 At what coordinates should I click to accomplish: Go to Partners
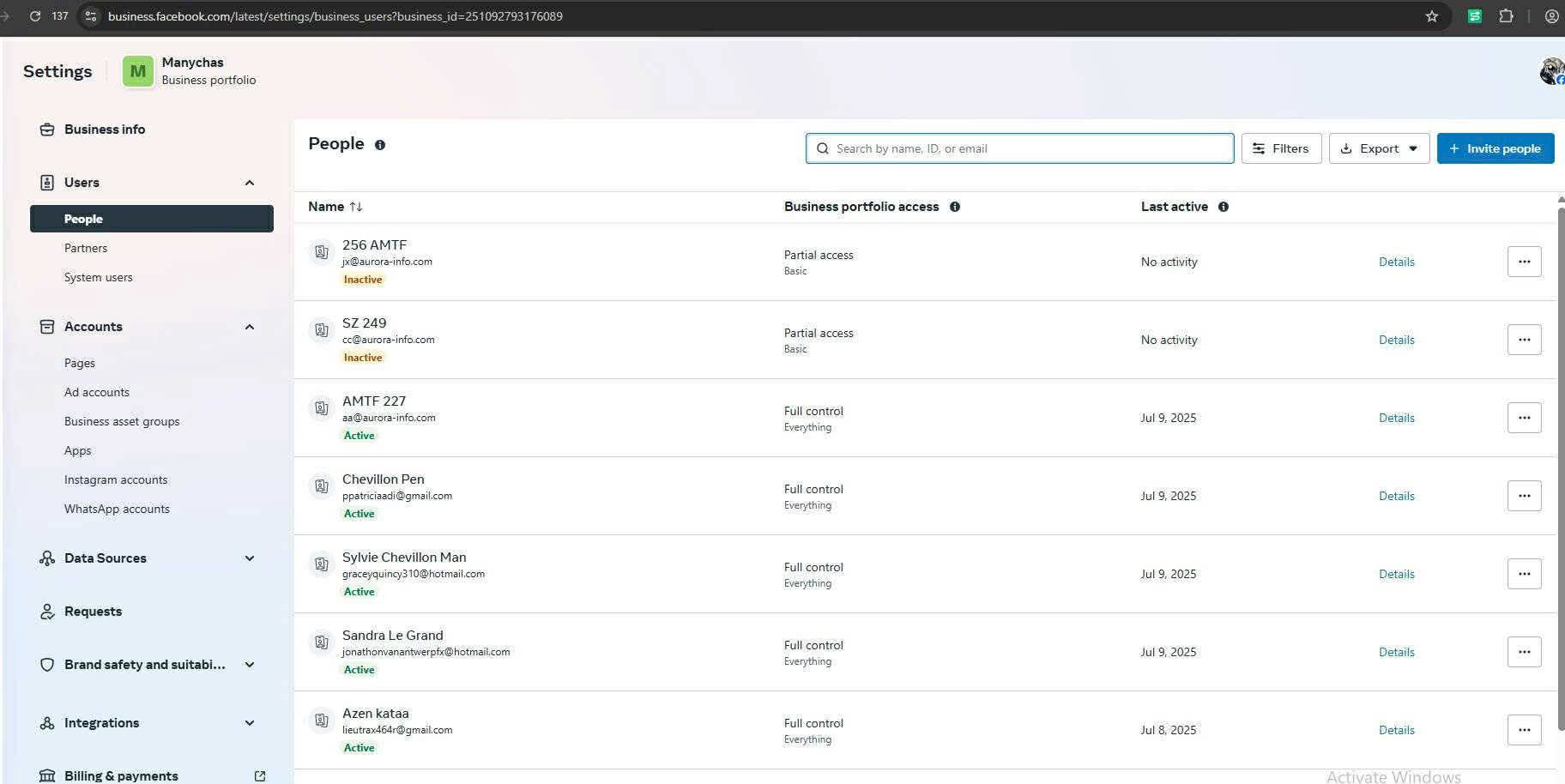pos(86,248)
